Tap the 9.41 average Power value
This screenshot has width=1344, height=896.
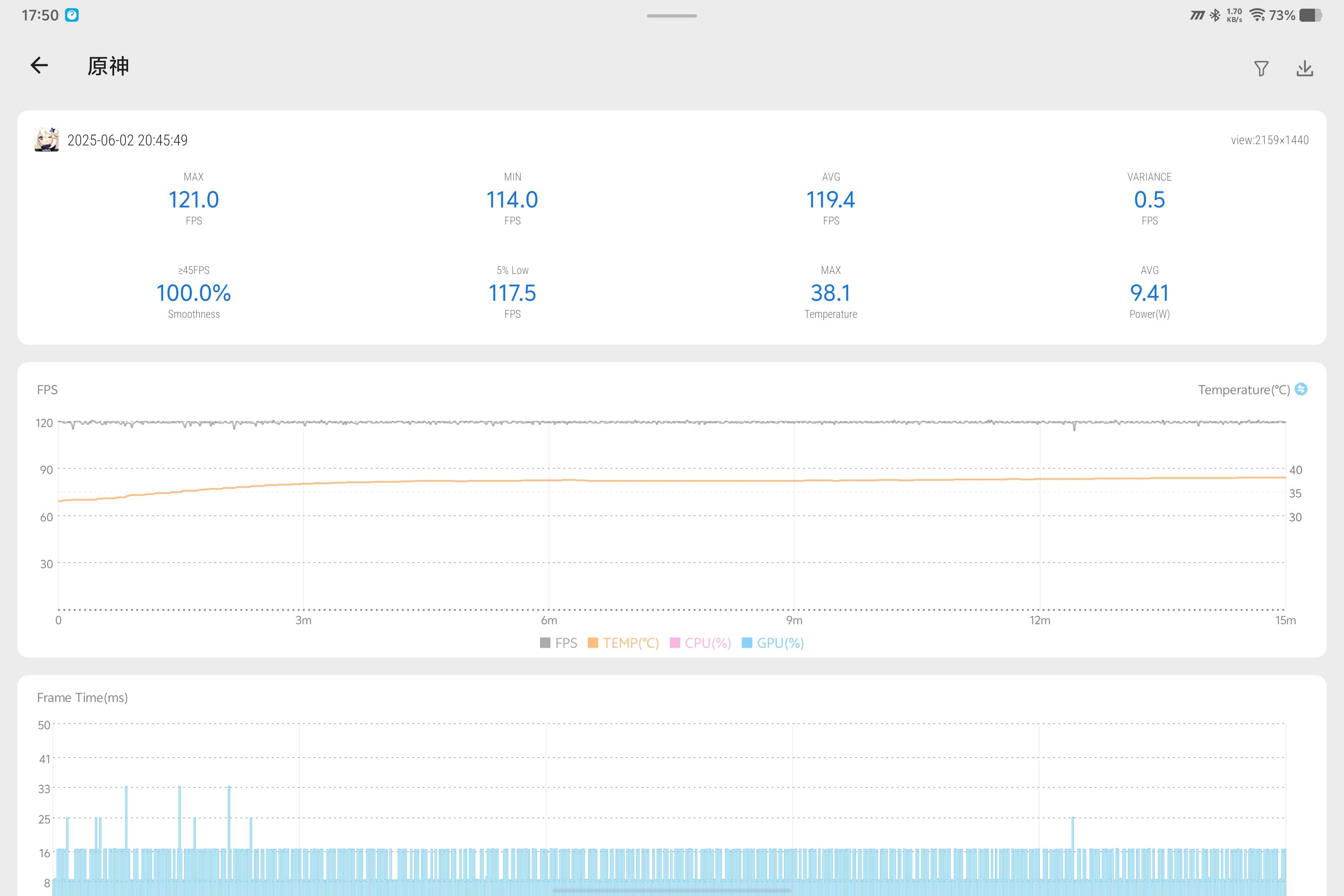[1150, 293]
